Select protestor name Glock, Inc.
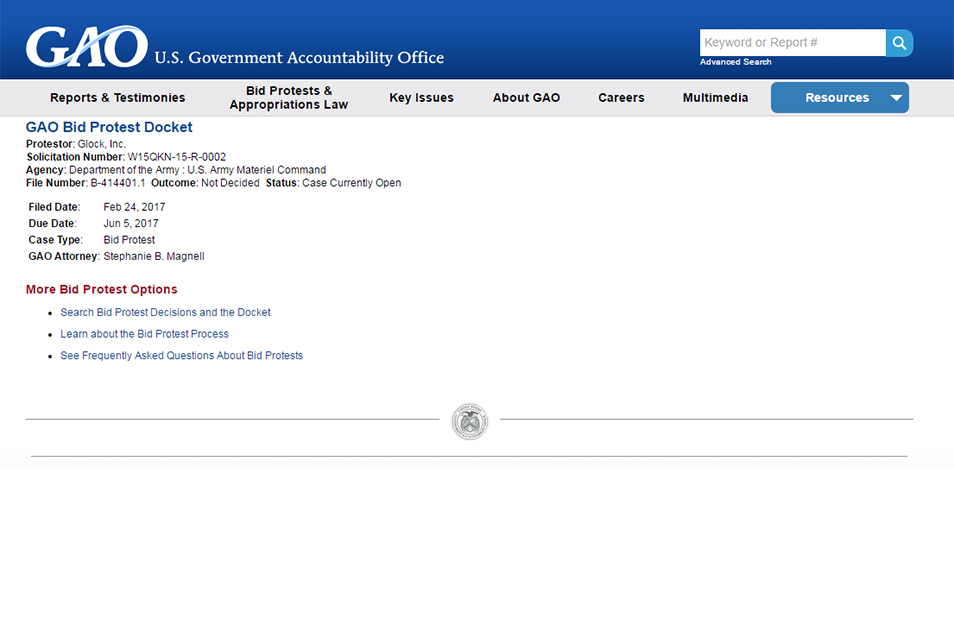Image resolution: width=954 pixels, height=639 pixels. pyautogui.click(x=102, y=144)
